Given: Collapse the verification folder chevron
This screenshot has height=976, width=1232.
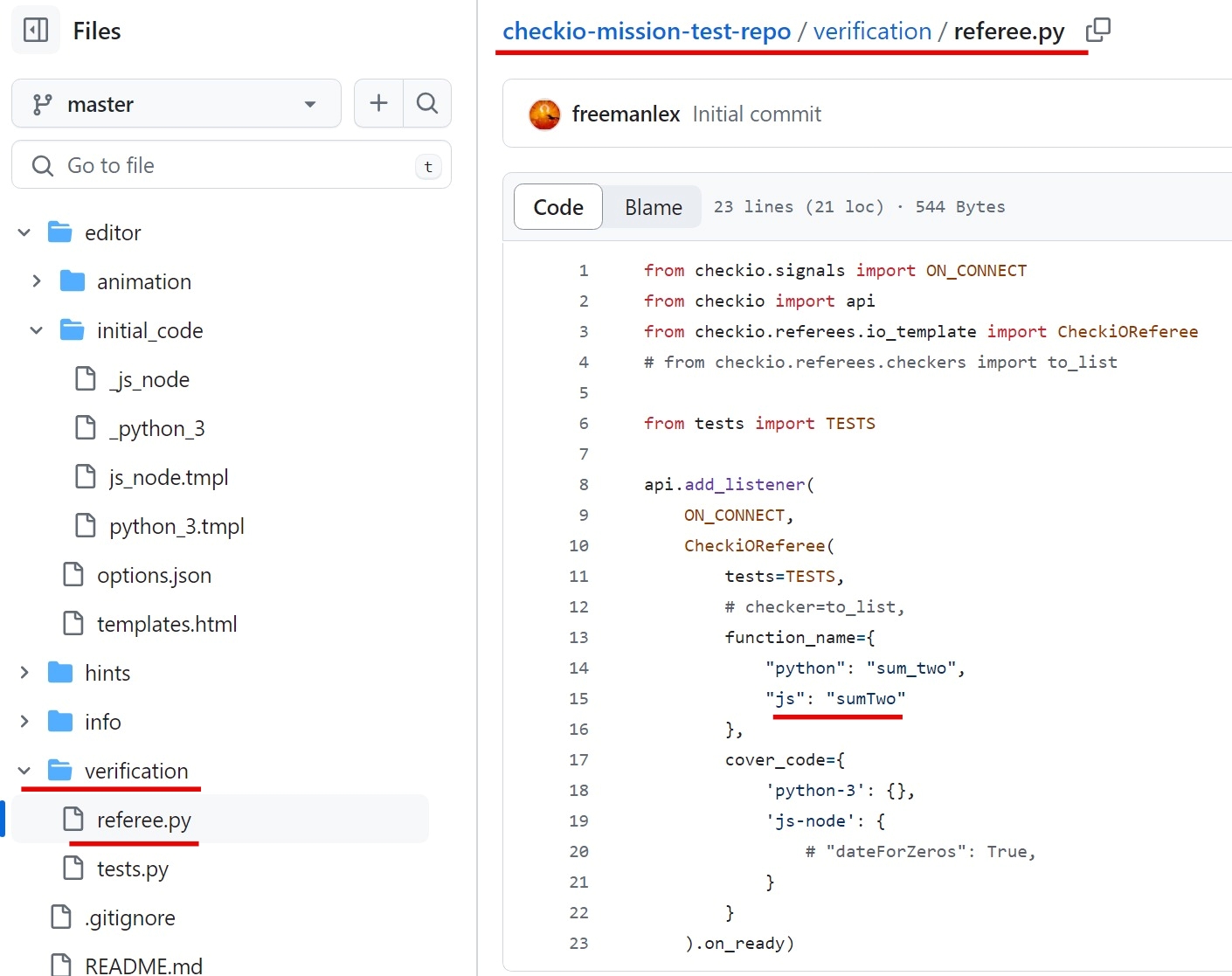Looking at the screenshot, I should (x=24, y=771).
